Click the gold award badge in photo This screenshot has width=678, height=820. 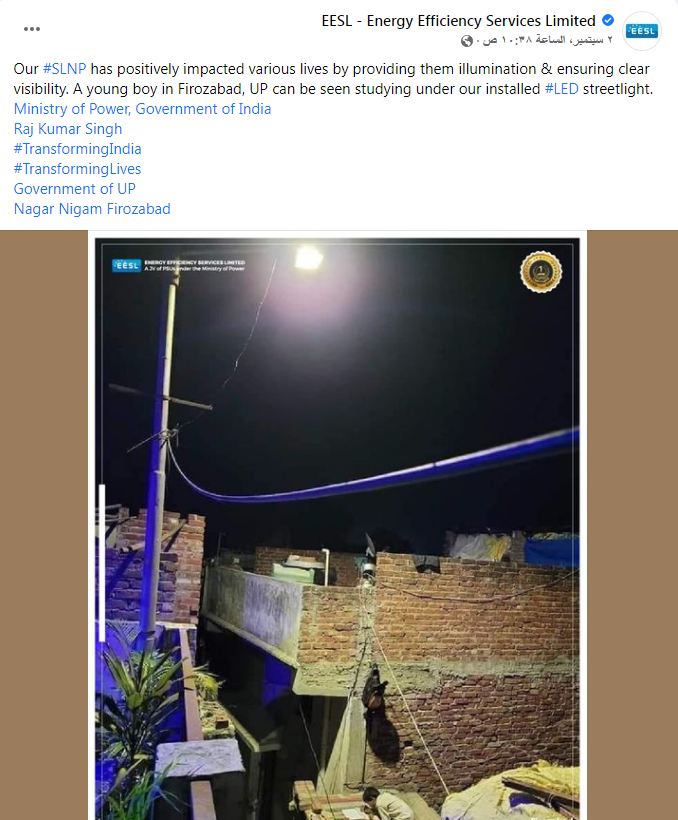click(x=541, y=272)
